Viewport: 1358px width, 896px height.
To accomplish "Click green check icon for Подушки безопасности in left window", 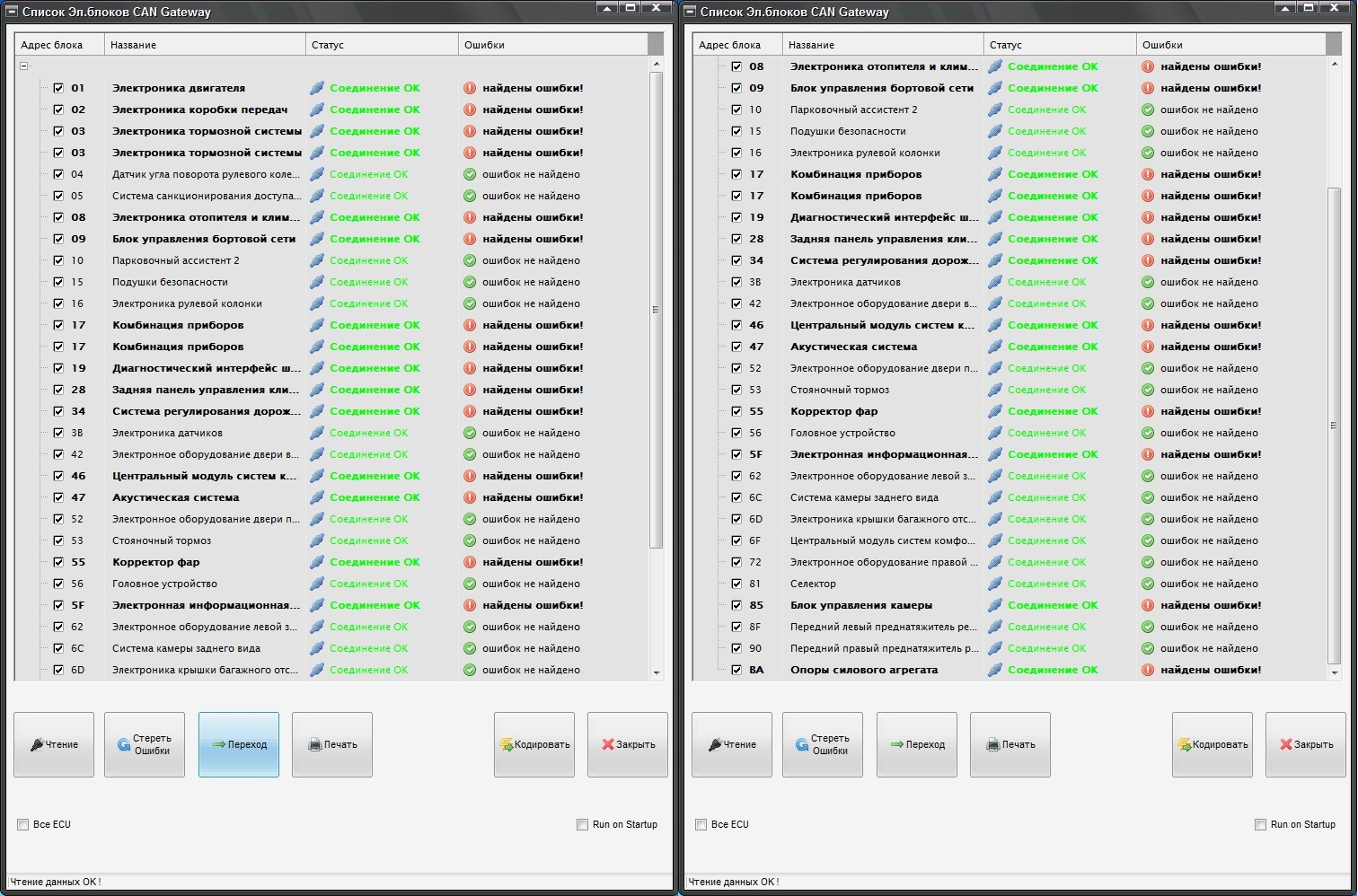I will click(x=470, y=282).
